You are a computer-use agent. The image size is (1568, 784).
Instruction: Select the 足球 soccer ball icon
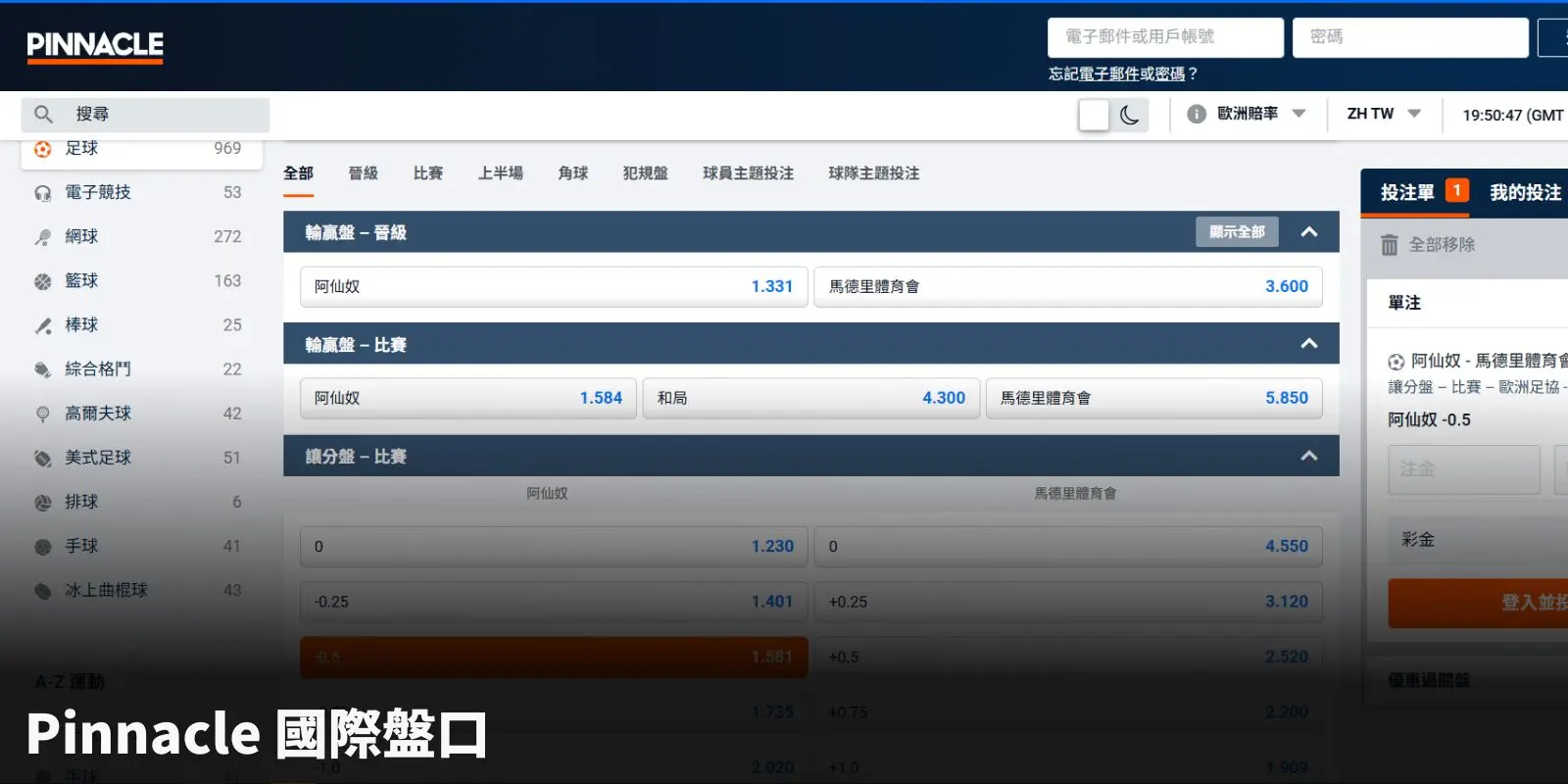click(42, 149)
